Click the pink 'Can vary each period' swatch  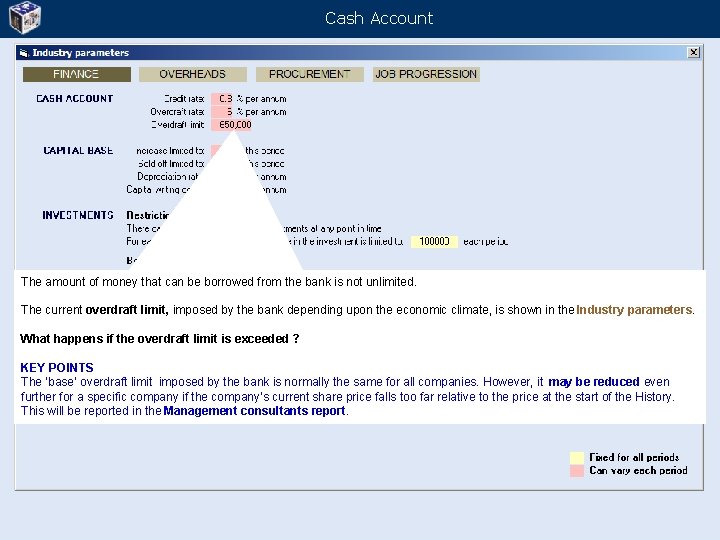click(577, 471)
